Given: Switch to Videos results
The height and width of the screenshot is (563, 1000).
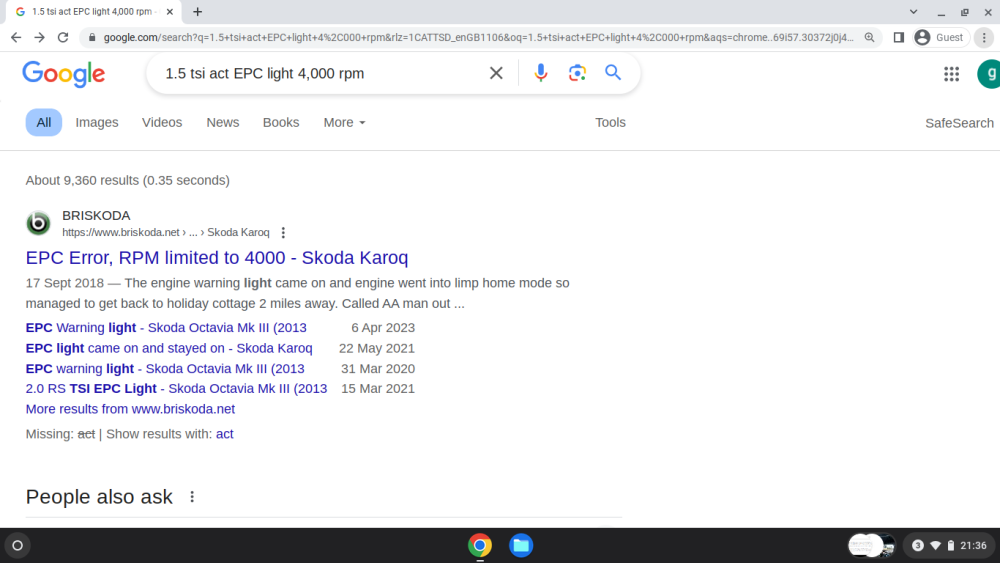Looking at the screenshot, I should point(162,122).
